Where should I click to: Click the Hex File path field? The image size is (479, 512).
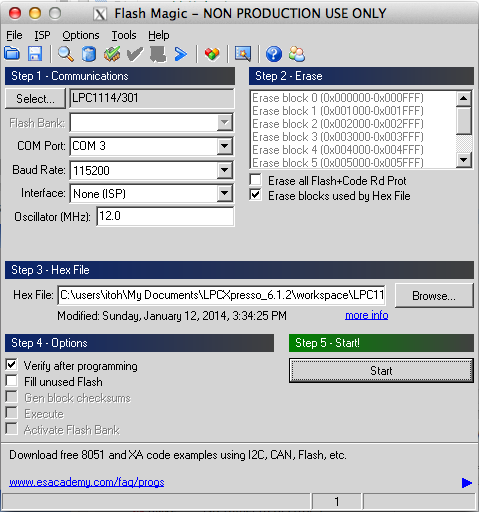[x=221, y=295]
